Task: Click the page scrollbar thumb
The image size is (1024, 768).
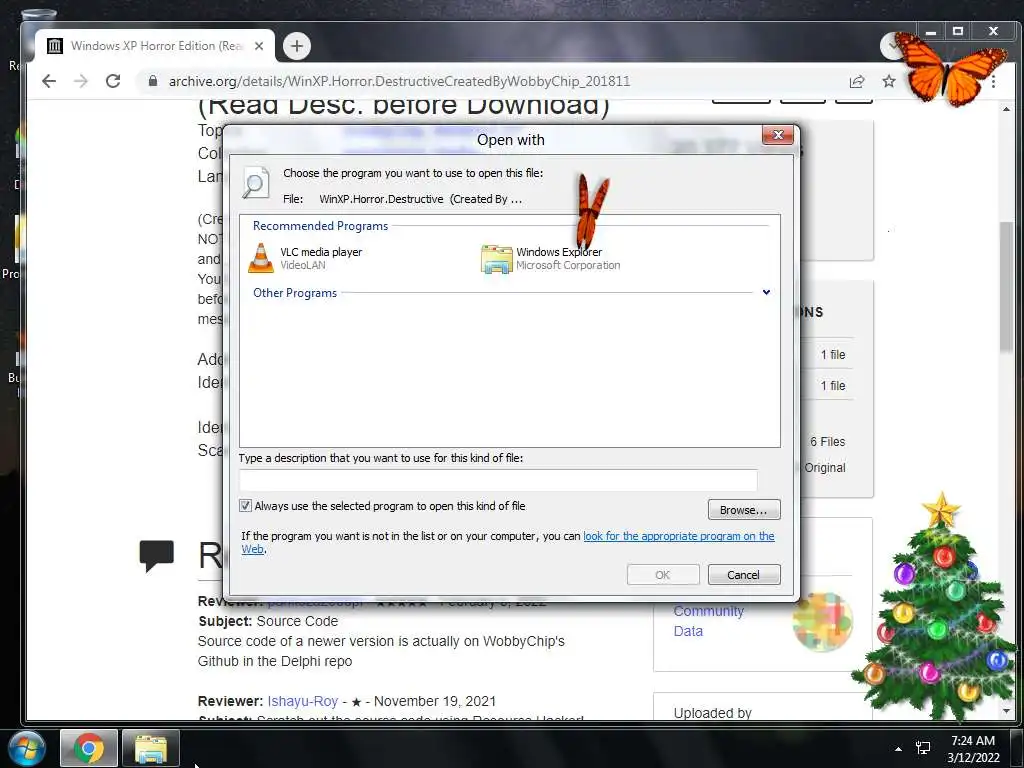Action: click(x=1006, y=287)
